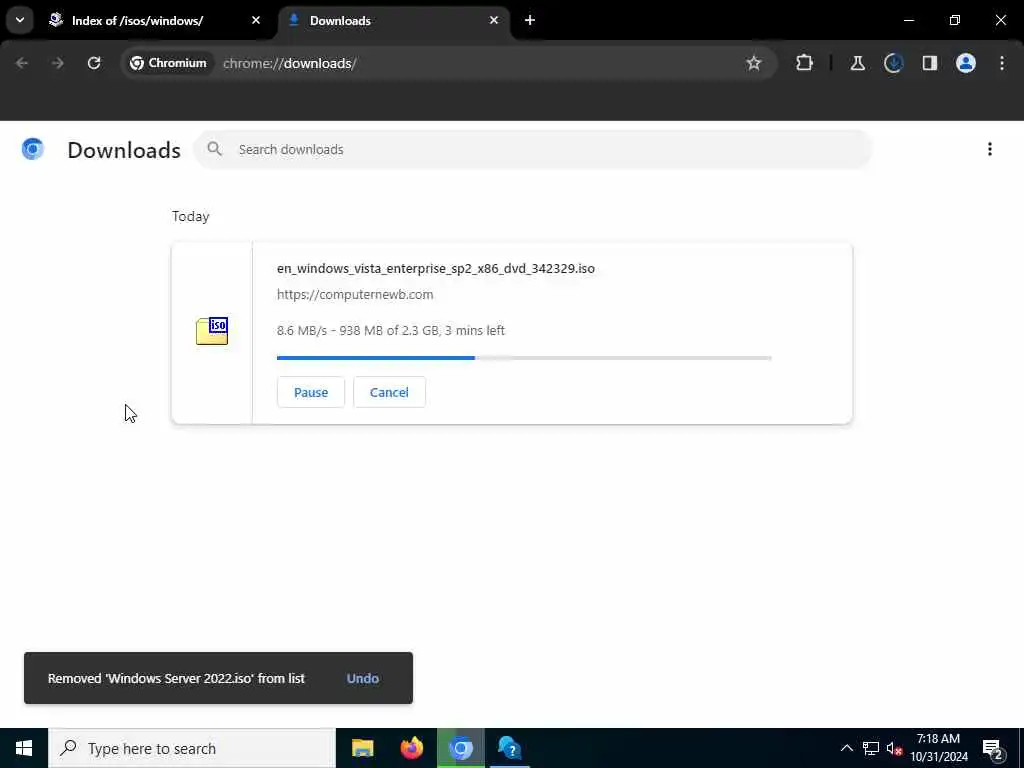The image size is (1024, 768).
Task: Launch Firefox from the taskbar
Action: coord(411,748)
